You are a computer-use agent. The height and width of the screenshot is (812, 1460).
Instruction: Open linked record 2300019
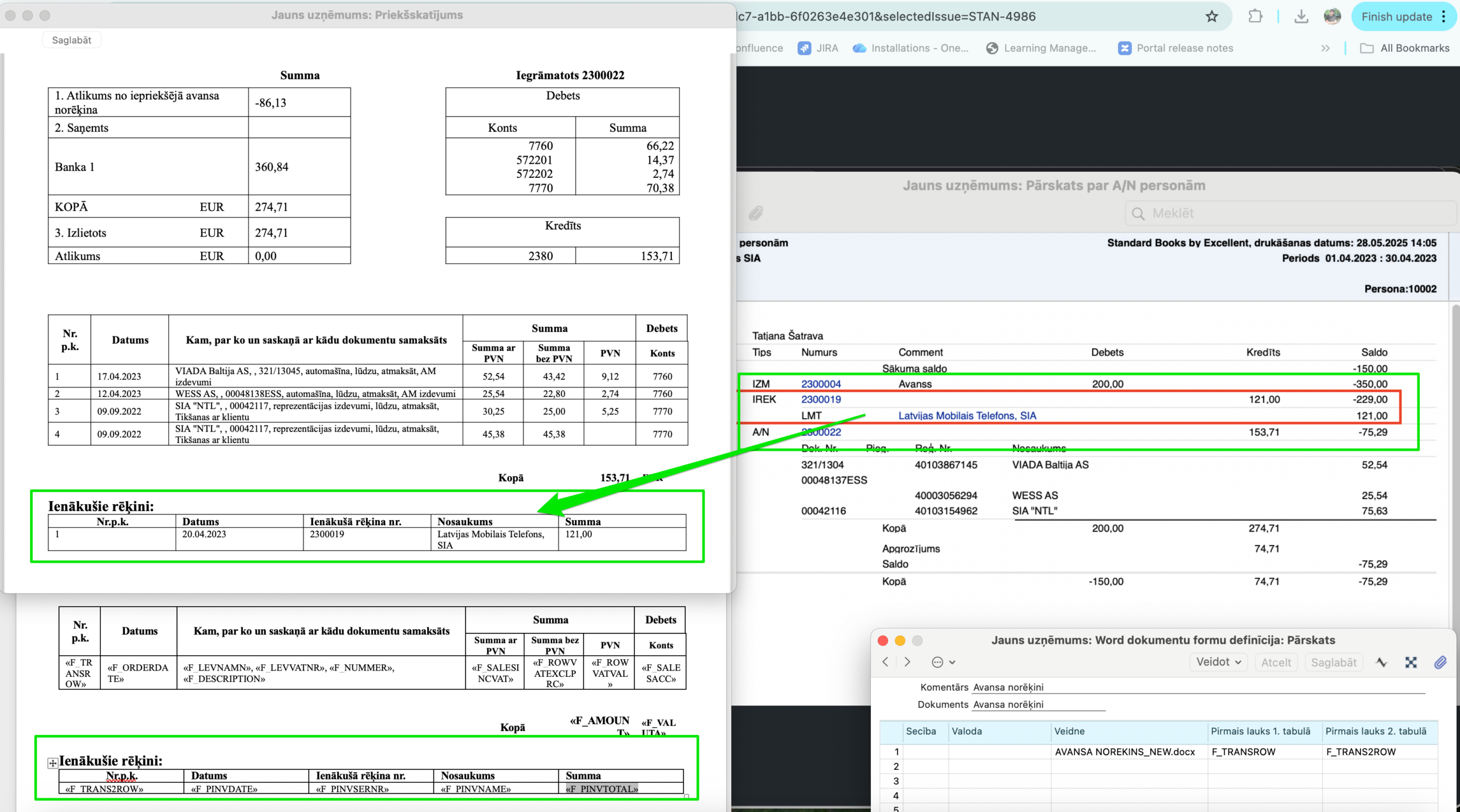coord(821,400)
